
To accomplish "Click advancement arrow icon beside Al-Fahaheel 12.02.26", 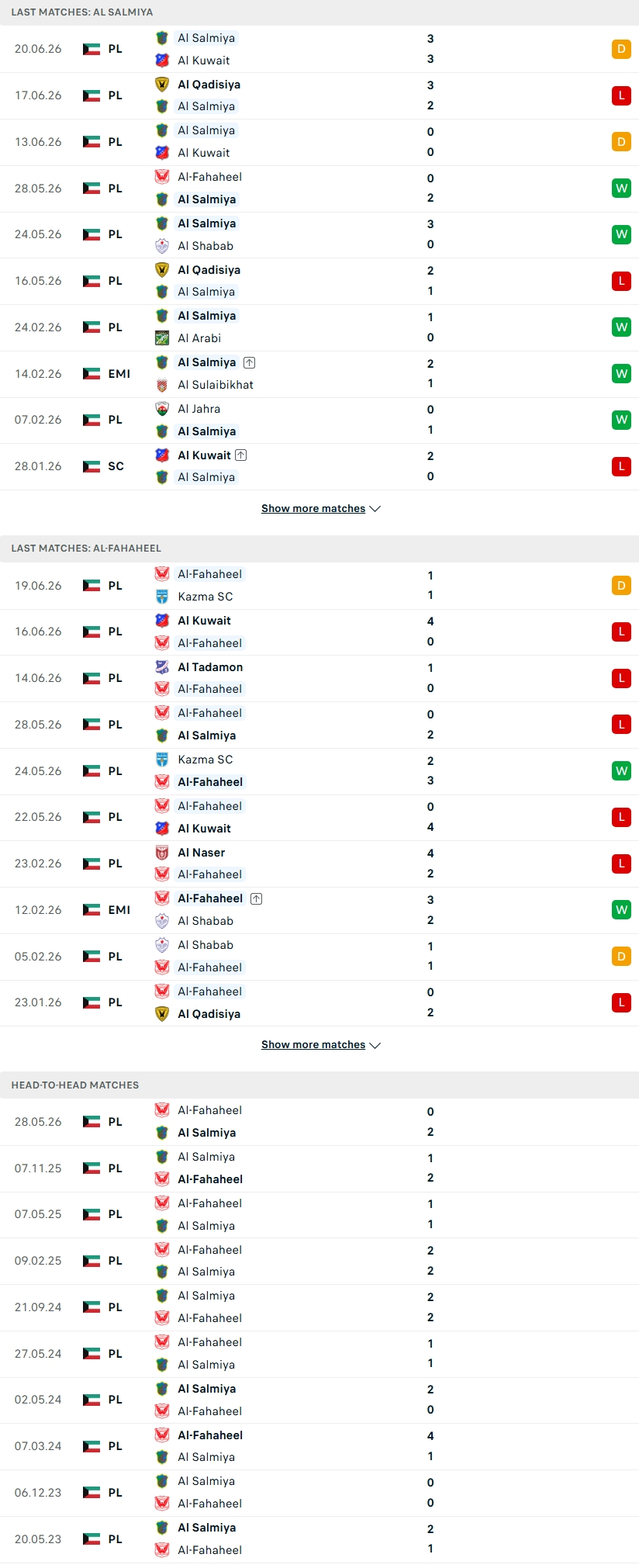I will click(x=256, y=898).
